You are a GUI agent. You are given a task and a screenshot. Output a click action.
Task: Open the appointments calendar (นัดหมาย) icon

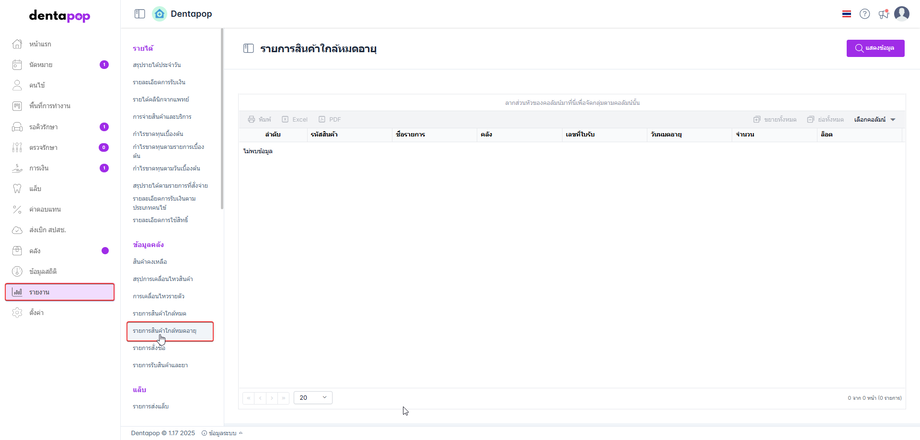click(x=17, y=65)
